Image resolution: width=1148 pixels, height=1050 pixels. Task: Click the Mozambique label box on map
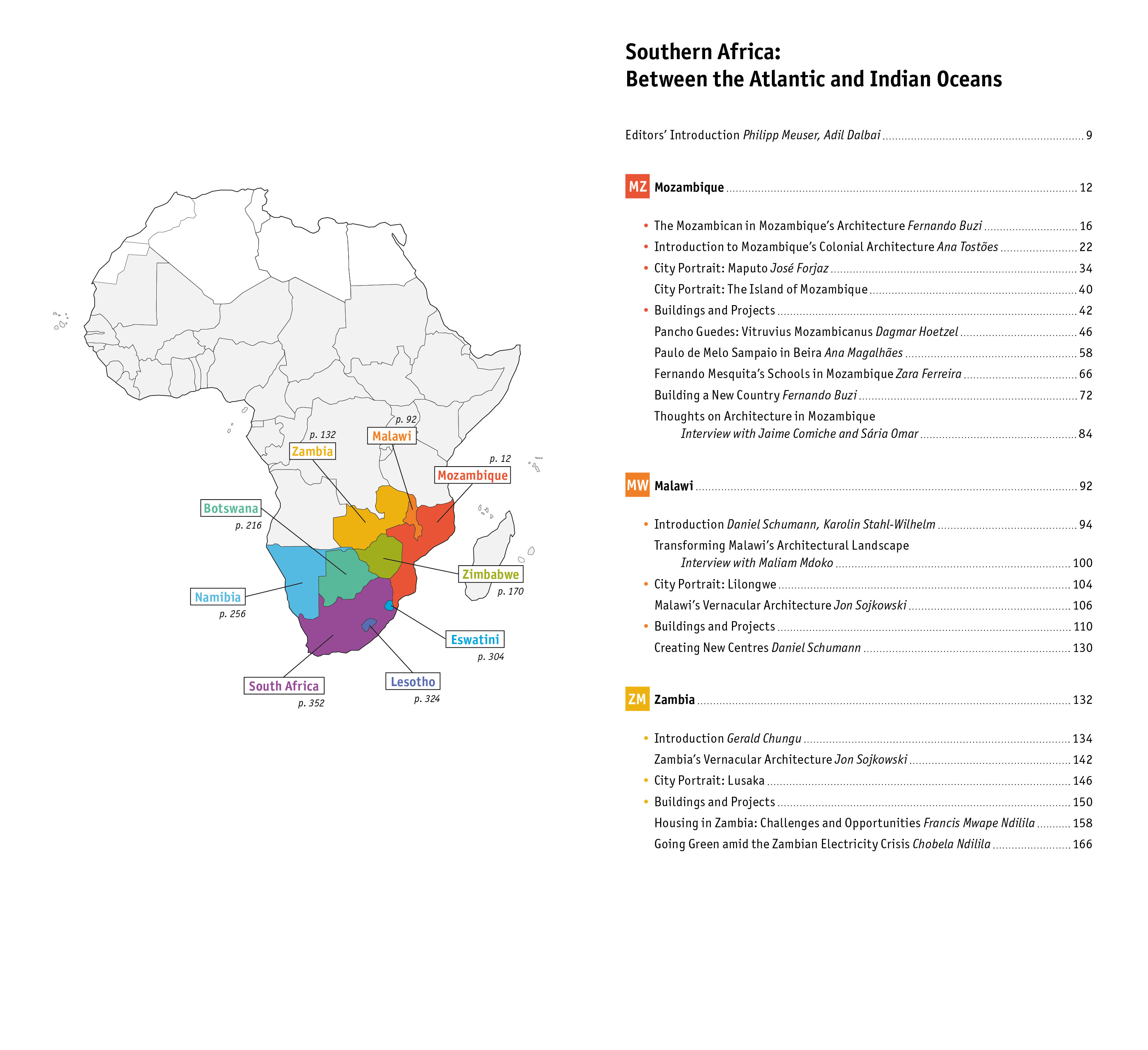pyautogui.click(x=472, y=475)
